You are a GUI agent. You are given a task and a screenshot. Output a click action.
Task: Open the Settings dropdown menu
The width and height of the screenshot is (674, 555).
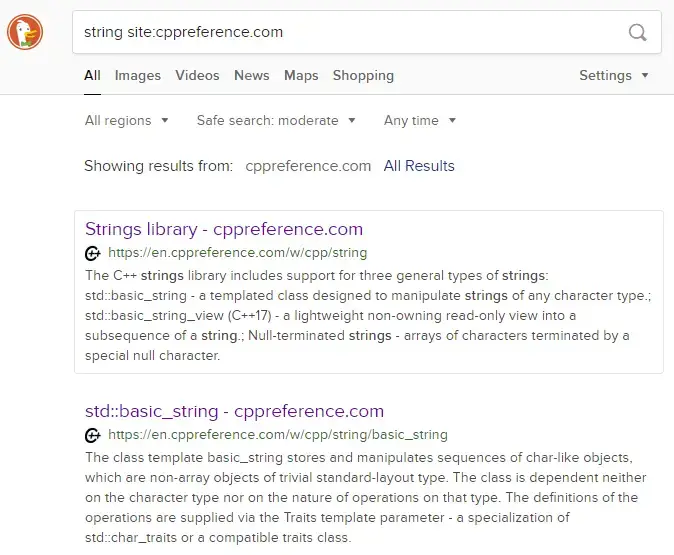(614, 75)
